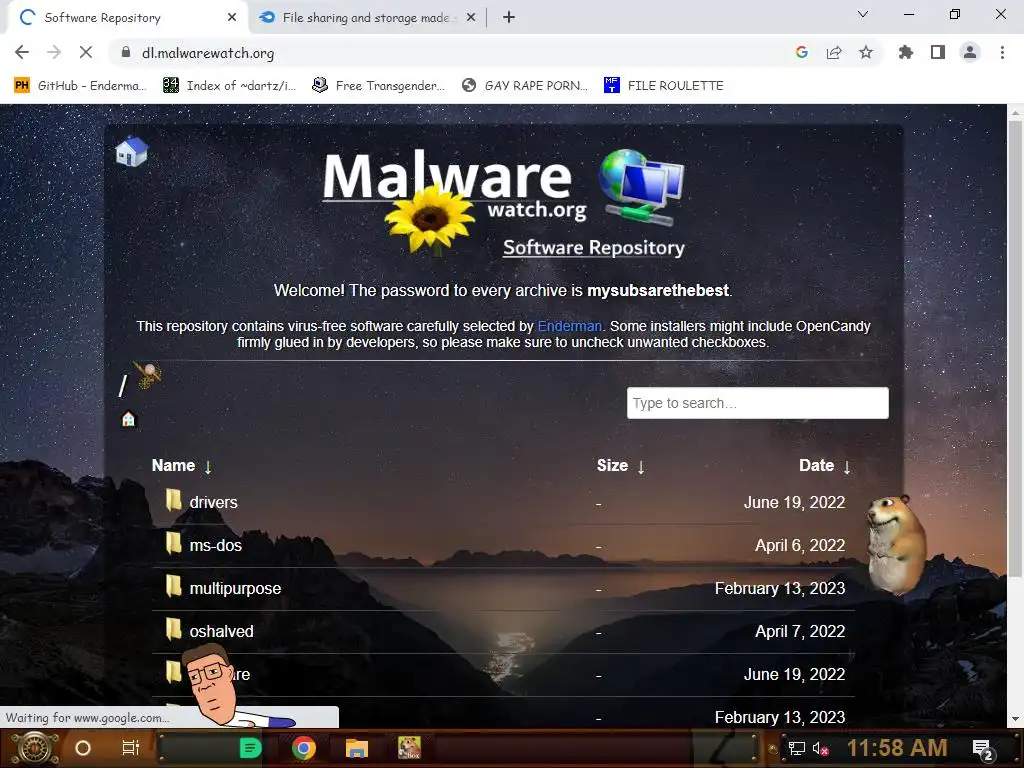Screen dimensions: 1024x768
Task: Click the address bar URL dl.malwarewatch.org
Action: click(208, 53)
